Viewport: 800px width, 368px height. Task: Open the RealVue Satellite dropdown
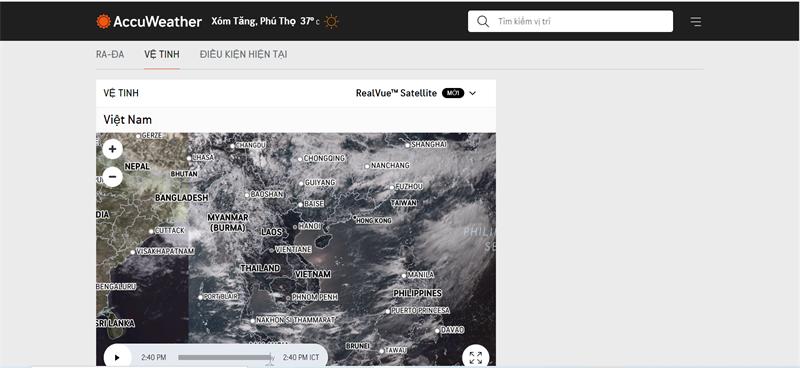click(416, 93)
